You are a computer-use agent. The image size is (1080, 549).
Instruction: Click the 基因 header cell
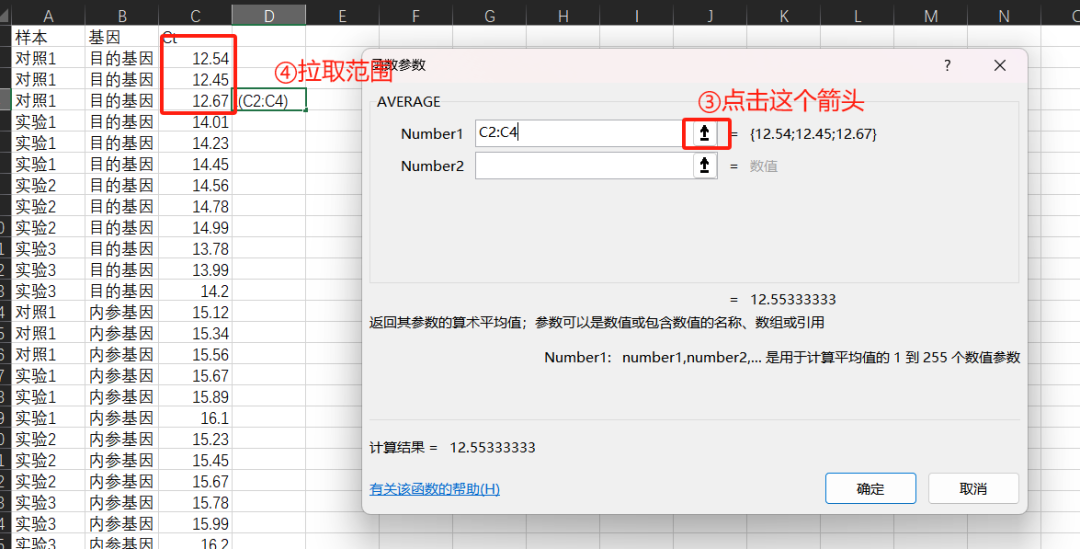coord(121,37)
